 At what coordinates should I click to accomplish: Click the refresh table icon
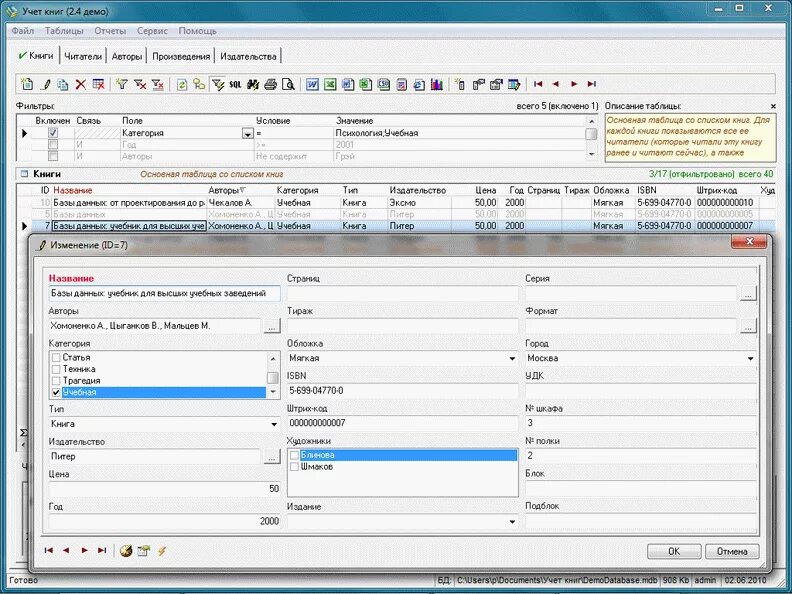tap(181, 84)
